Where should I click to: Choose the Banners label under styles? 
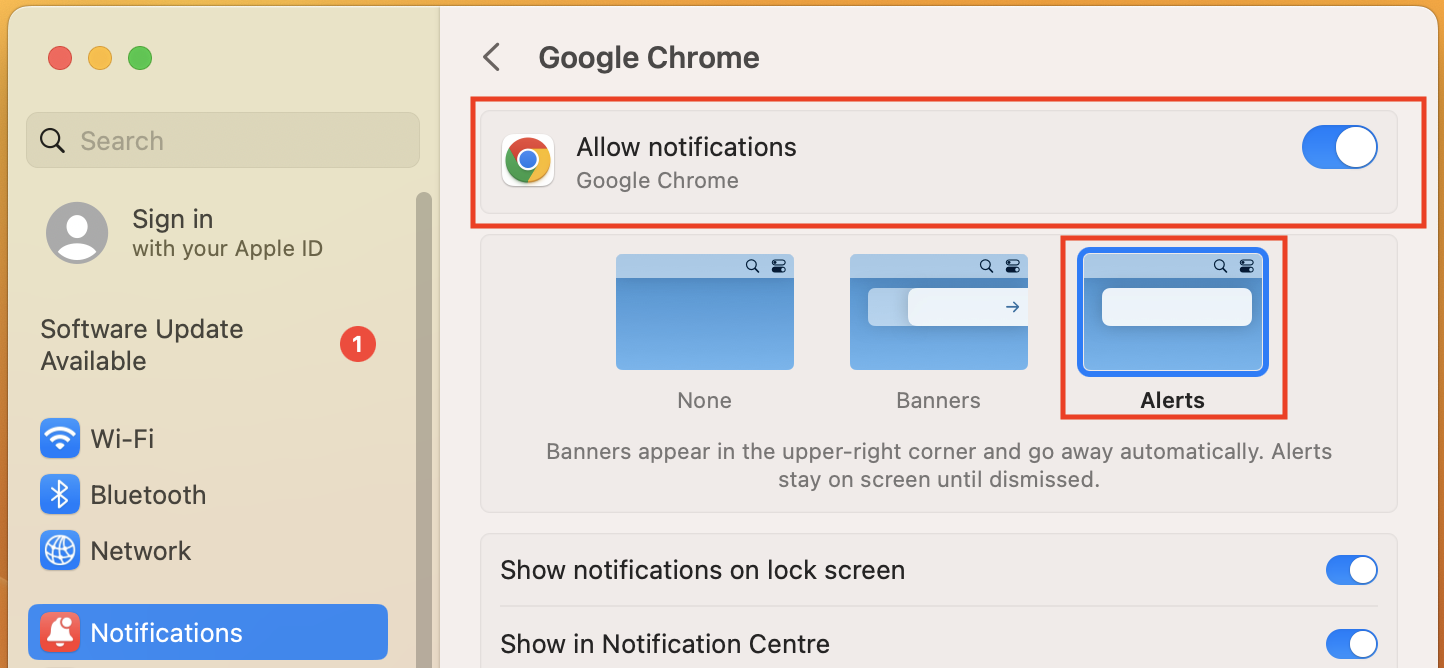tap(939, 400)
